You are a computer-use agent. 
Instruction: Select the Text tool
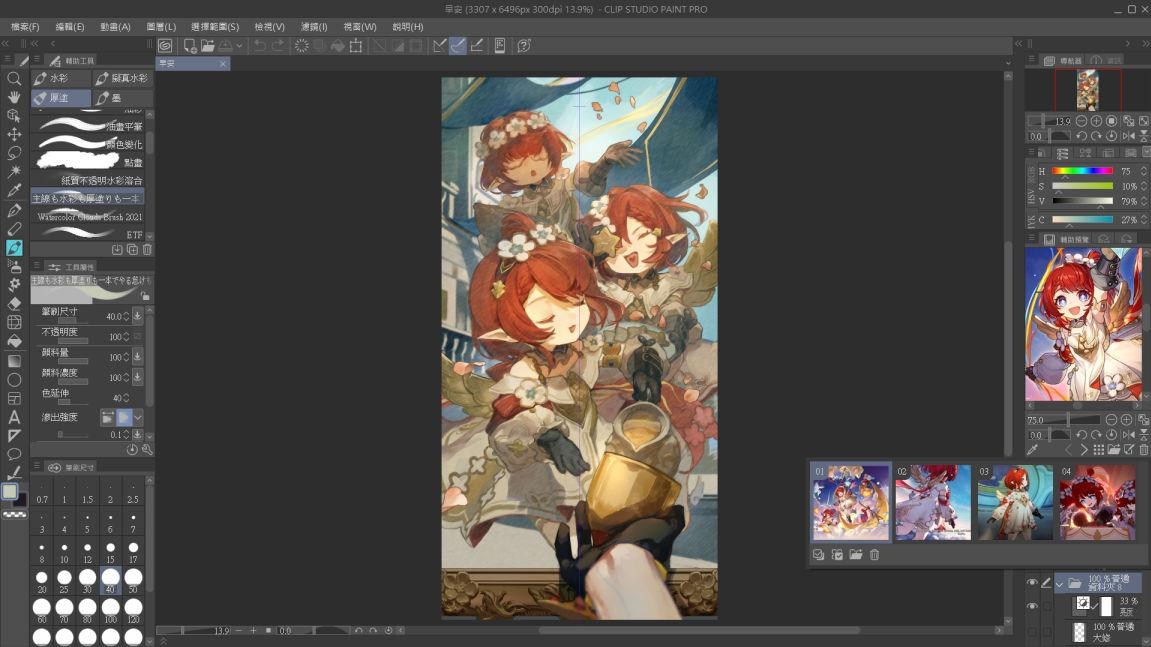pyautogui.click(x=14, y=417)
